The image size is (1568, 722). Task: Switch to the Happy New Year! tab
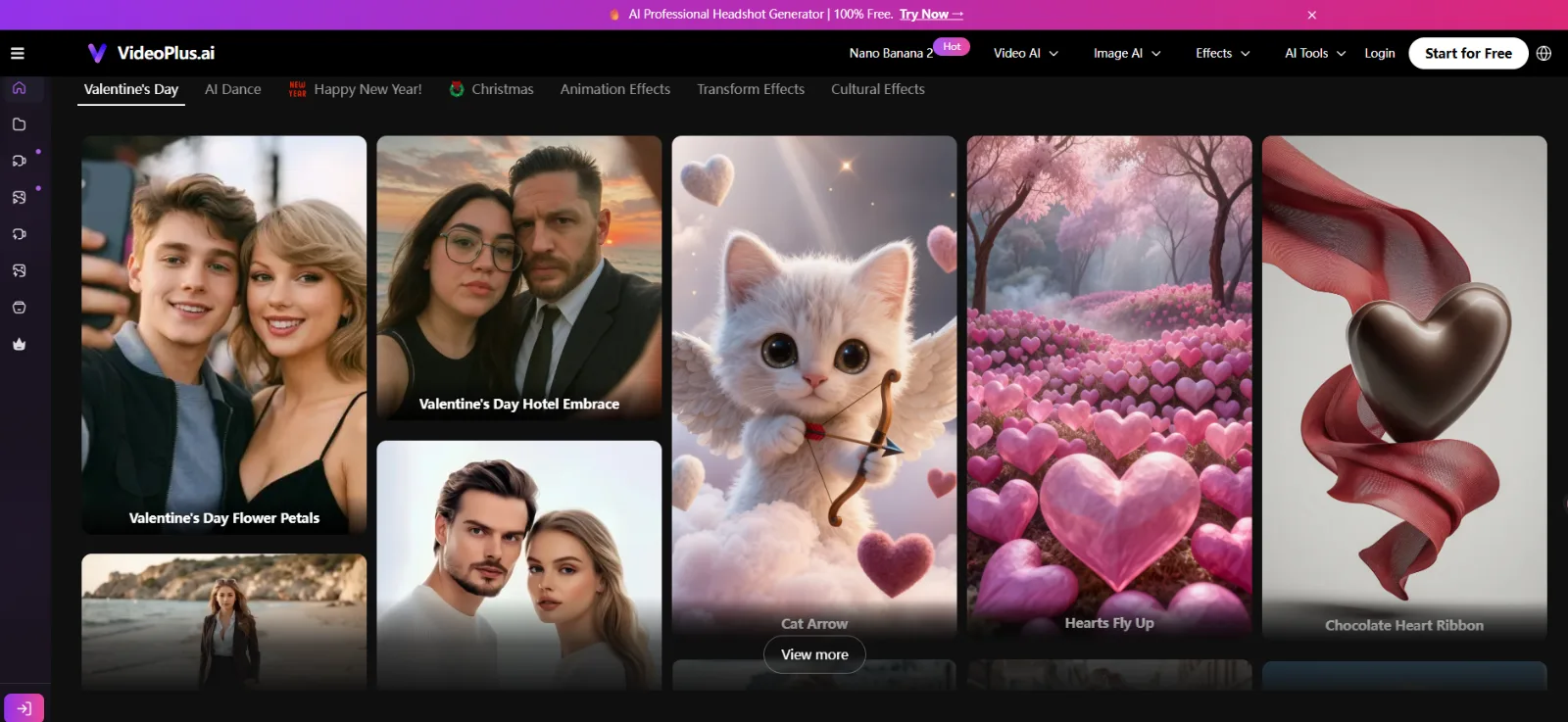(x=356, y=89)
